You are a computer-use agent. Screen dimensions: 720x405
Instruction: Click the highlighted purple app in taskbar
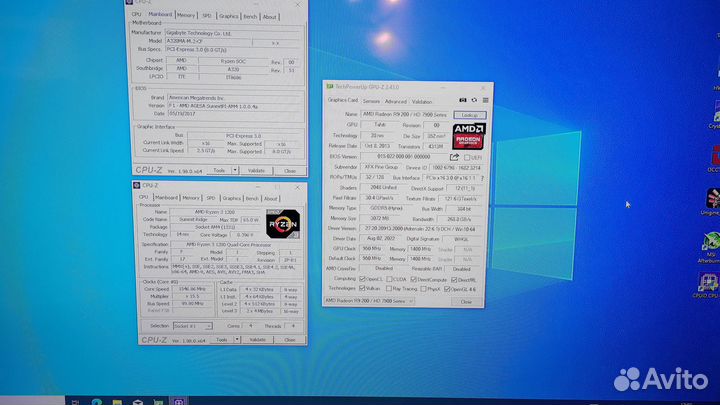[x=179, y=402]
